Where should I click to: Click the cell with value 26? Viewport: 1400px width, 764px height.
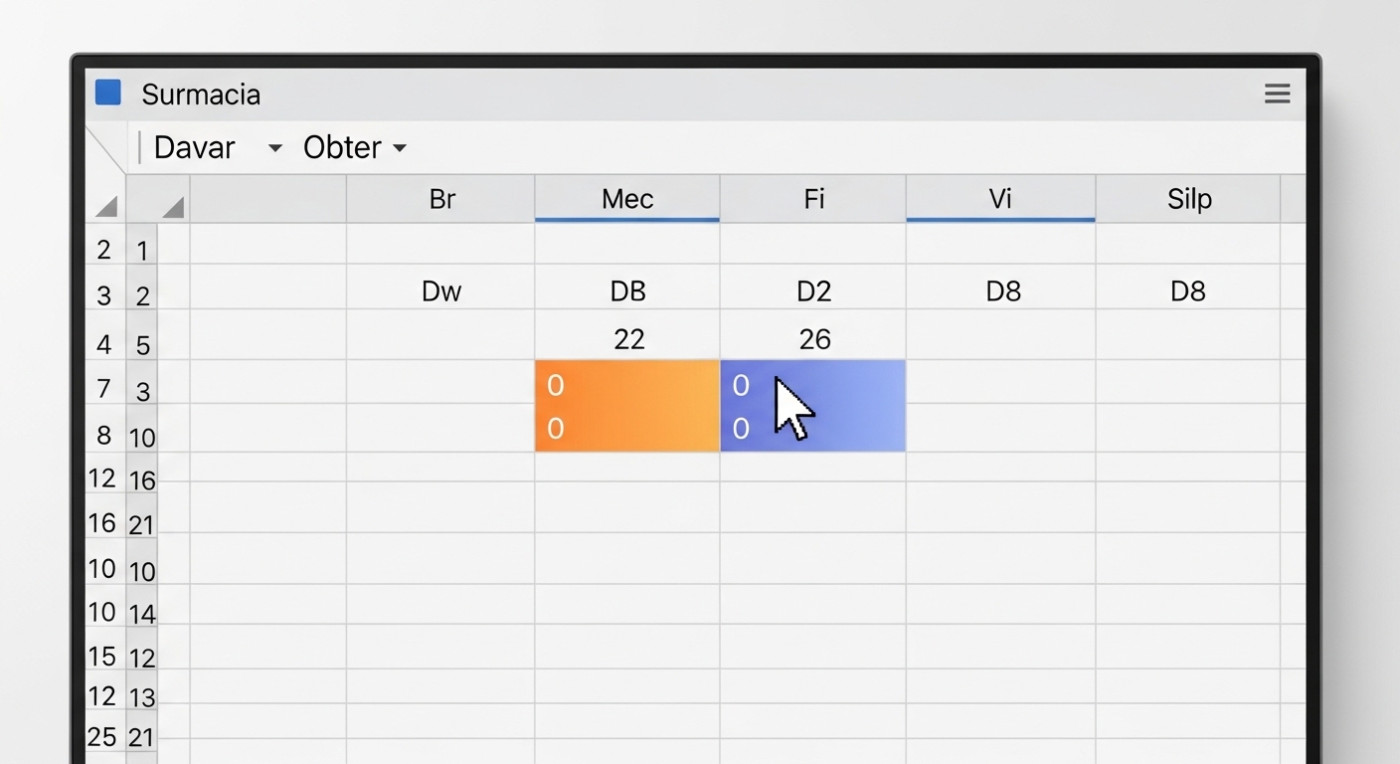pyautogui.click(x=814, y=339)
